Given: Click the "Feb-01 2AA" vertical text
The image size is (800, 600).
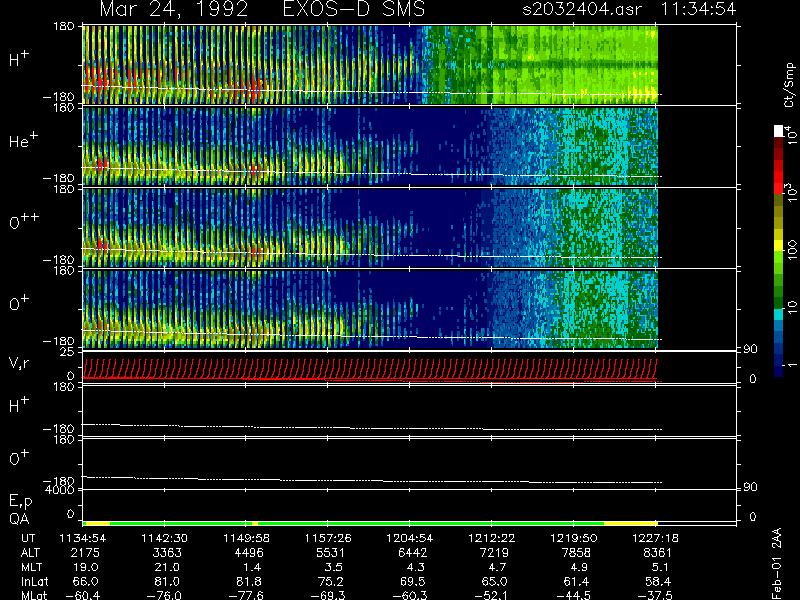Looking at the screenshot, I should click(777, 563).
